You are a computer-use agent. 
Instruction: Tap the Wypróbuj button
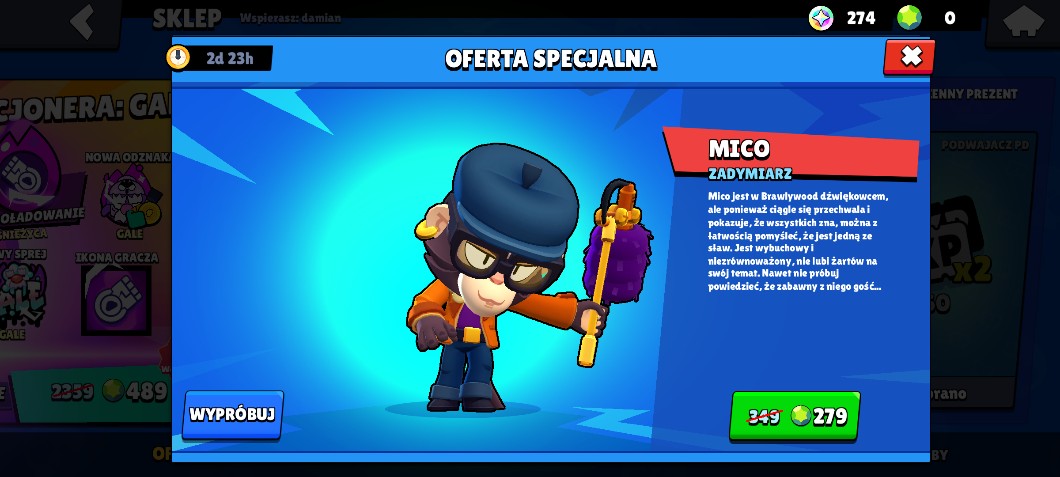[233, 414]
